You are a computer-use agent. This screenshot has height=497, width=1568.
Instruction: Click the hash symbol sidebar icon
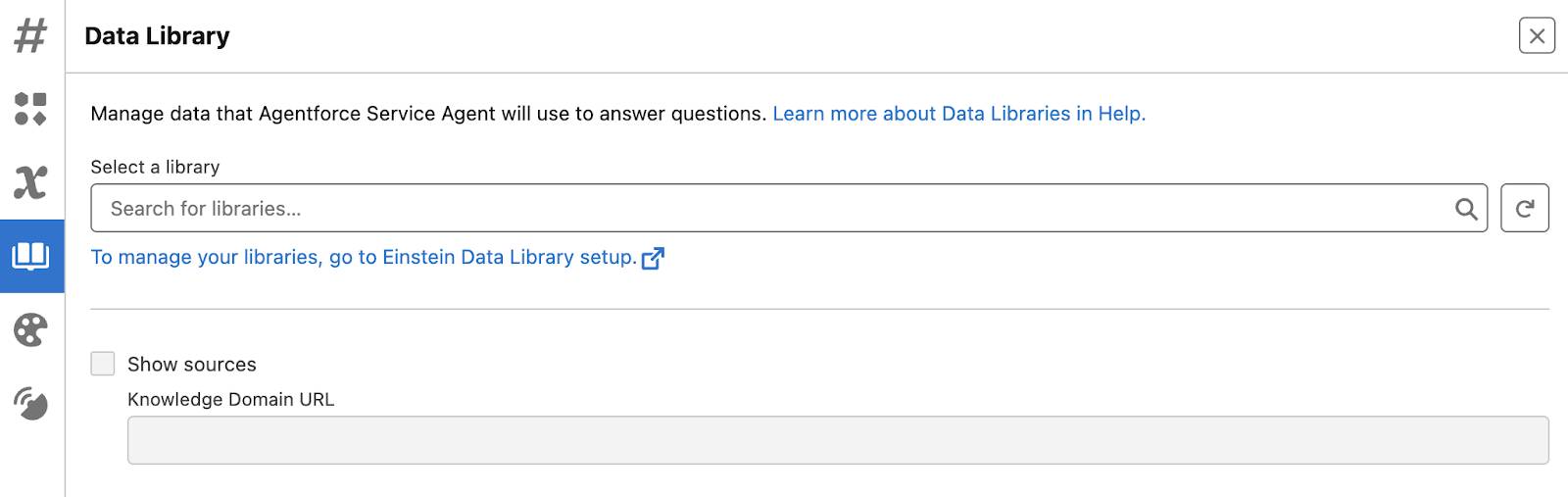[31, 36]
